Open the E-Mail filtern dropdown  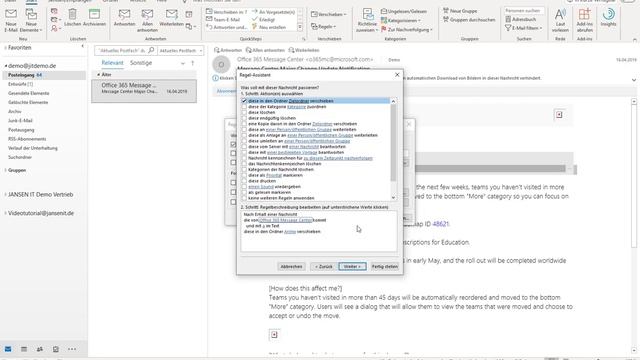[x=524, y=28]
